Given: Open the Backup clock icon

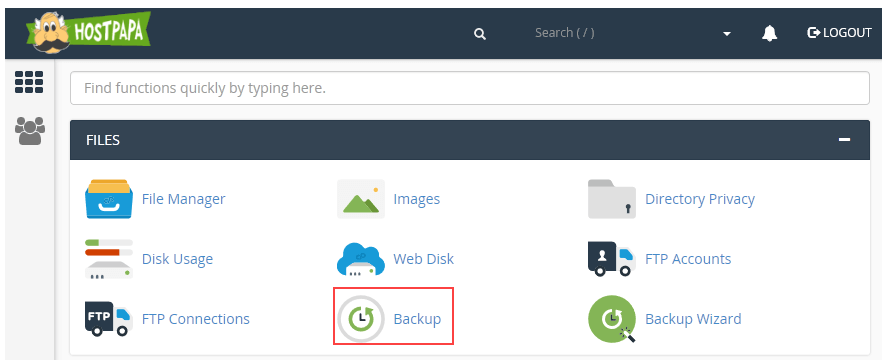Looking at the screenshot, I should tap(361, 319).
